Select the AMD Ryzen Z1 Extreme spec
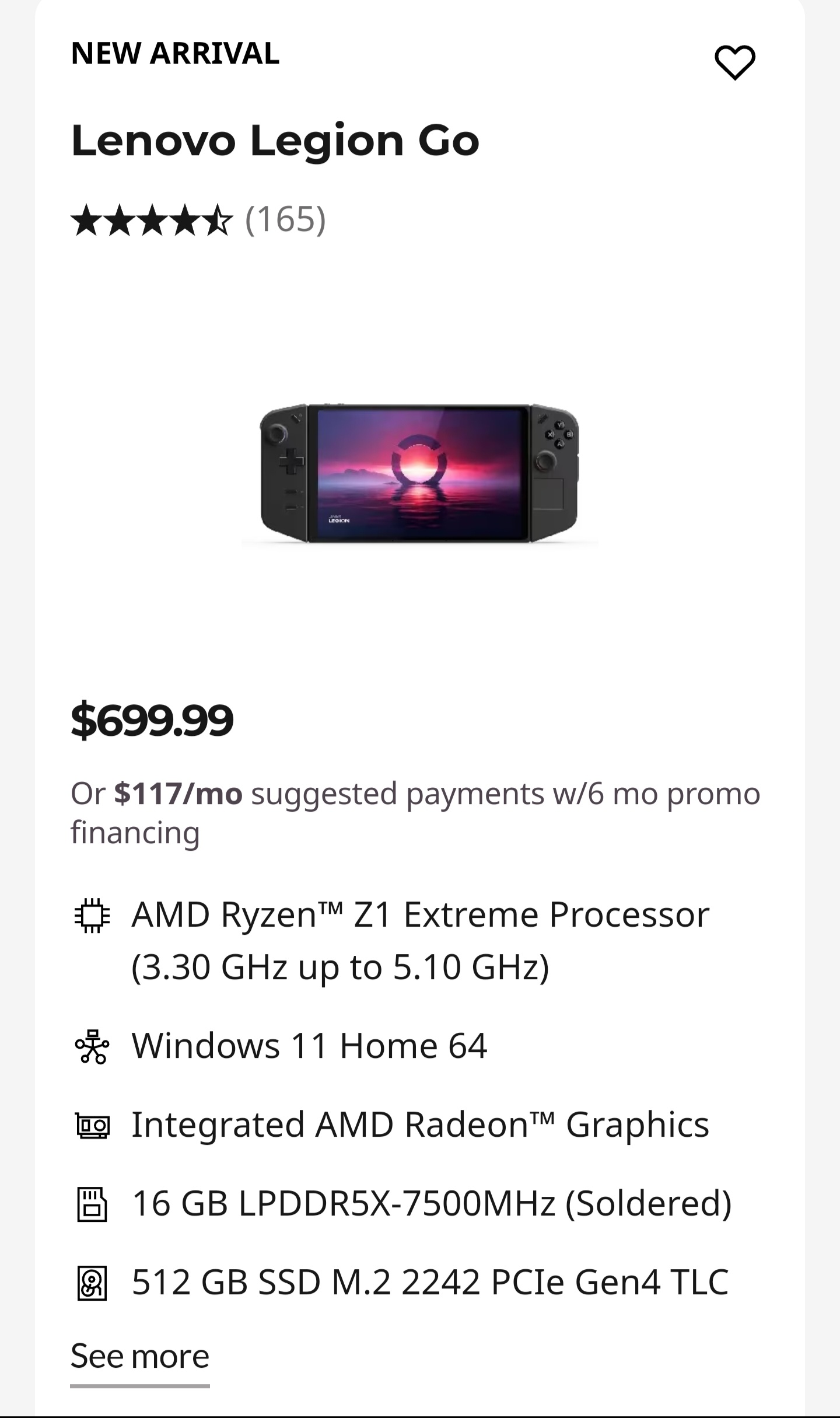This screenshot has width=840, height=1418. [x=420, y=940]
